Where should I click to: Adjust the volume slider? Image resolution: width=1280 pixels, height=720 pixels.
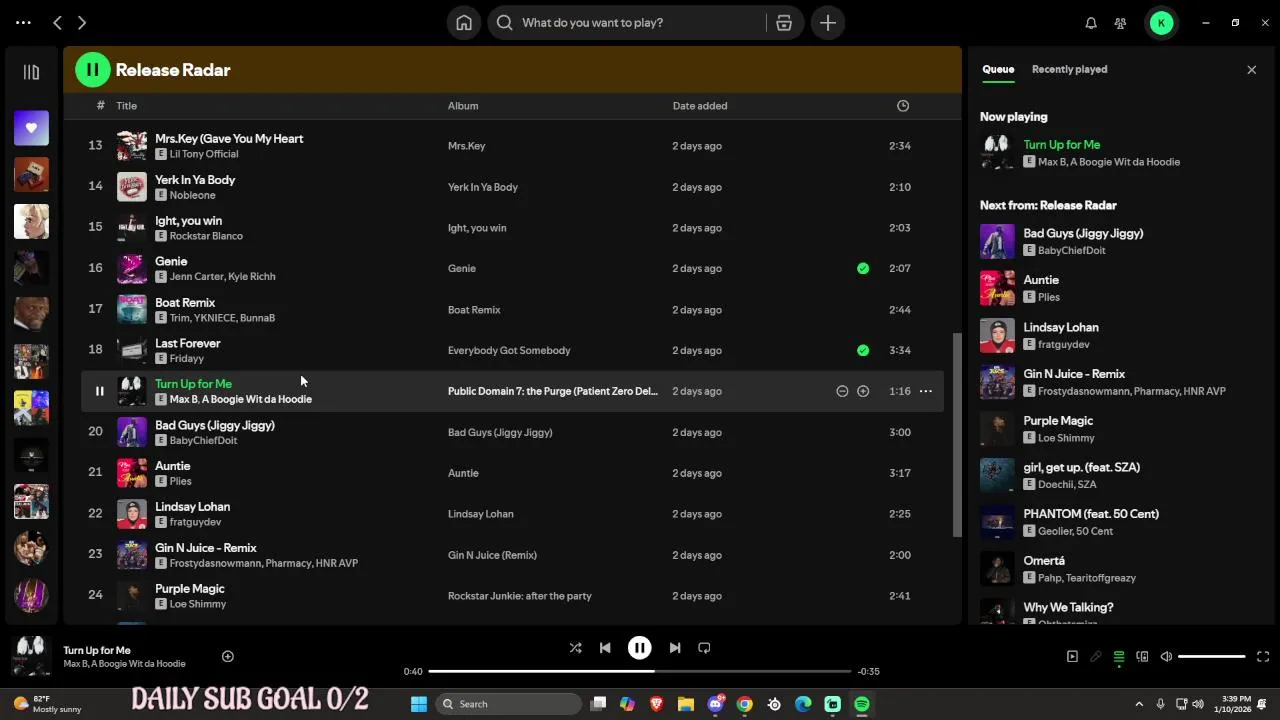(x=1212, y=657)
